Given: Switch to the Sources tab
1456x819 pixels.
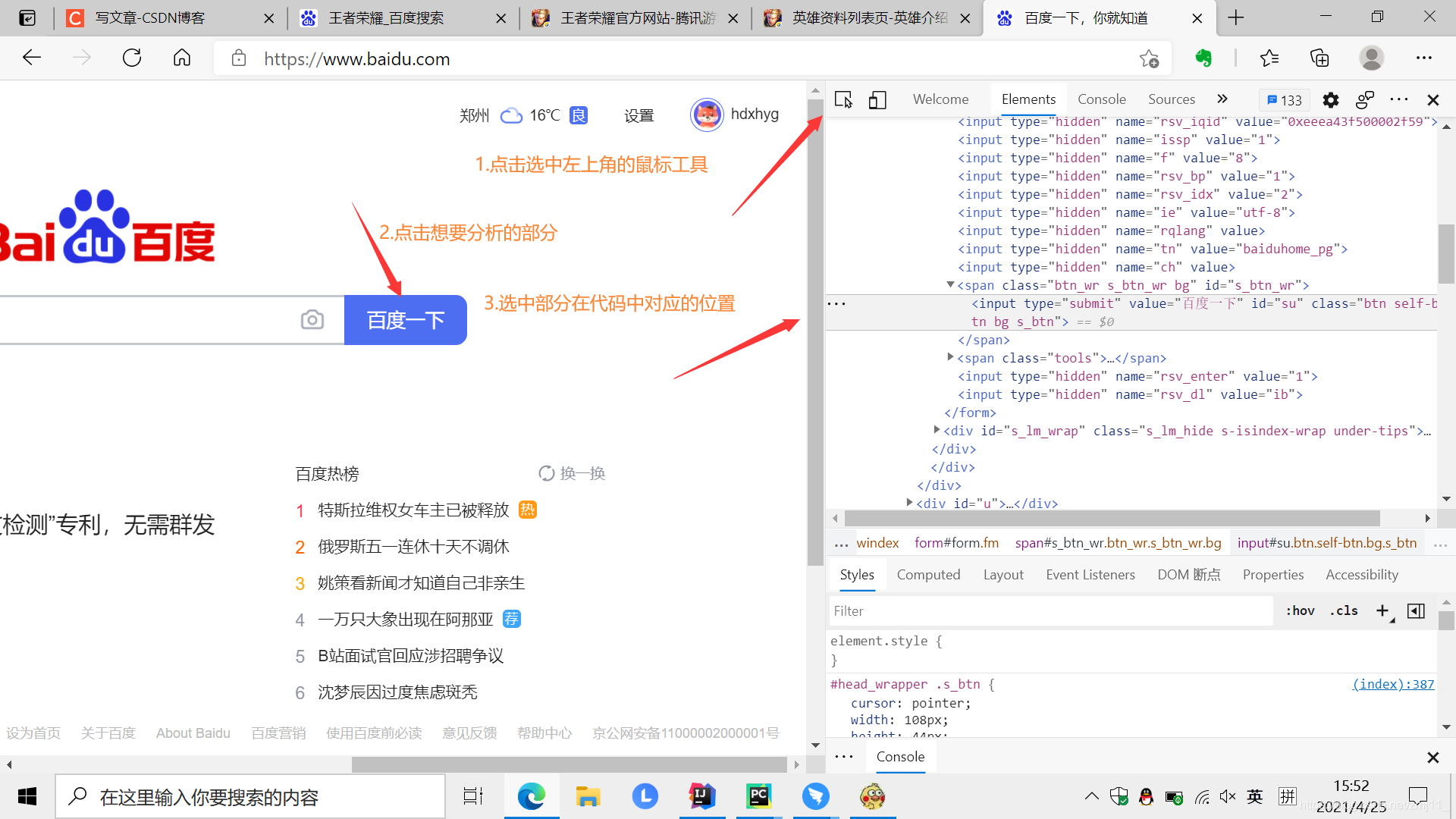Looking at the screenshot, I should [x=1171, y=99].
